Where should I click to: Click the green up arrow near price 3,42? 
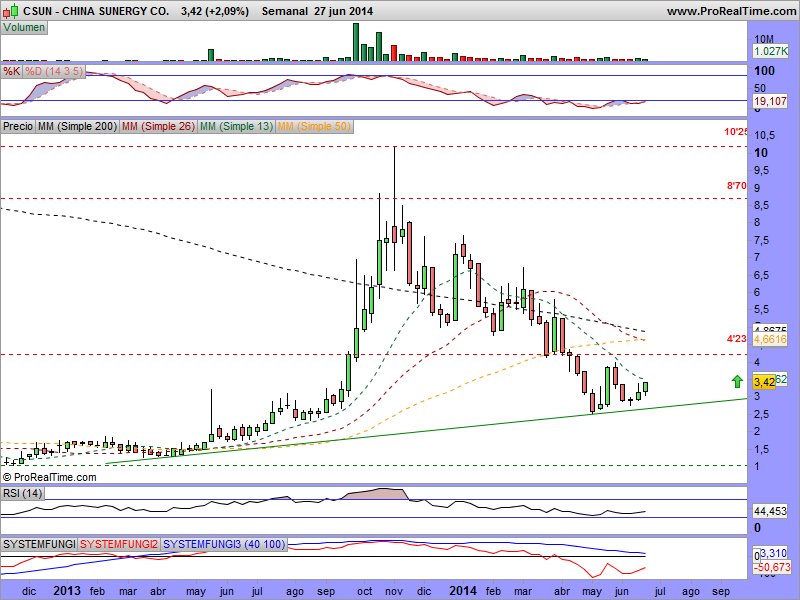pyautogui.click(x=737, y=381)
